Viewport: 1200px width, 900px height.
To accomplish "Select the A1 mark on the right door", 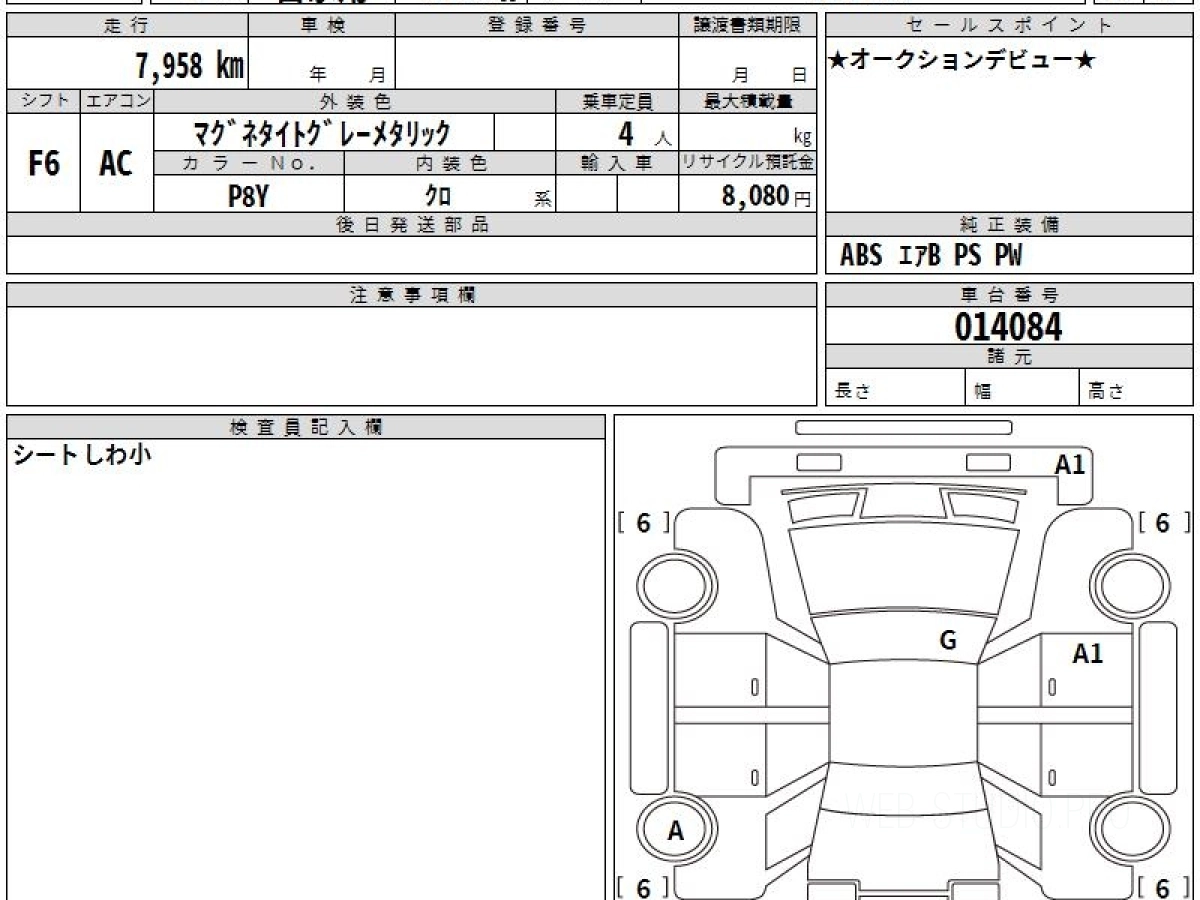I will tap(1087, 654).
